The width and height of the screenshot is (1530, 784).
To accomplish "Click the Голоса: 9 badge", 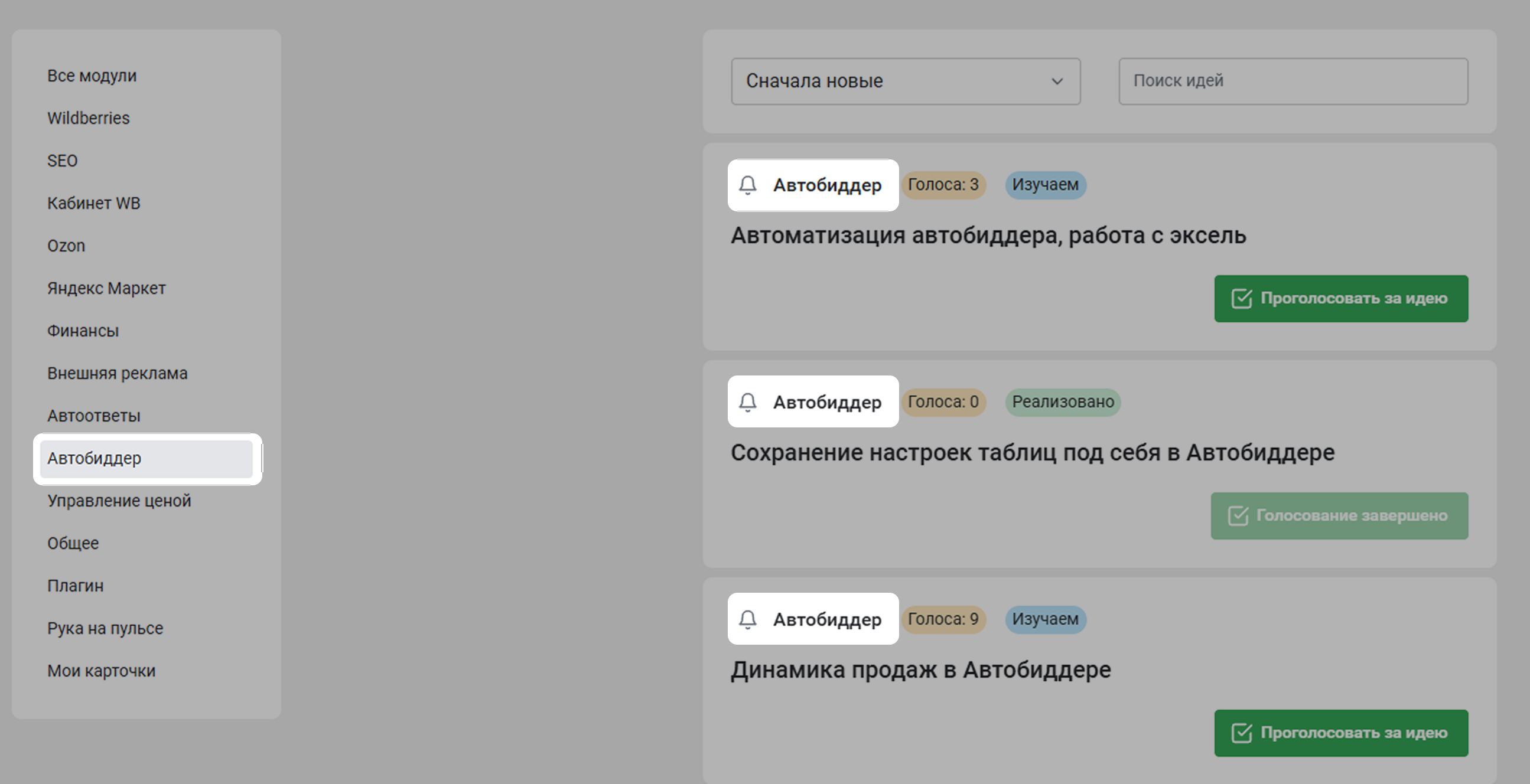I will click(x=943, y=620).
